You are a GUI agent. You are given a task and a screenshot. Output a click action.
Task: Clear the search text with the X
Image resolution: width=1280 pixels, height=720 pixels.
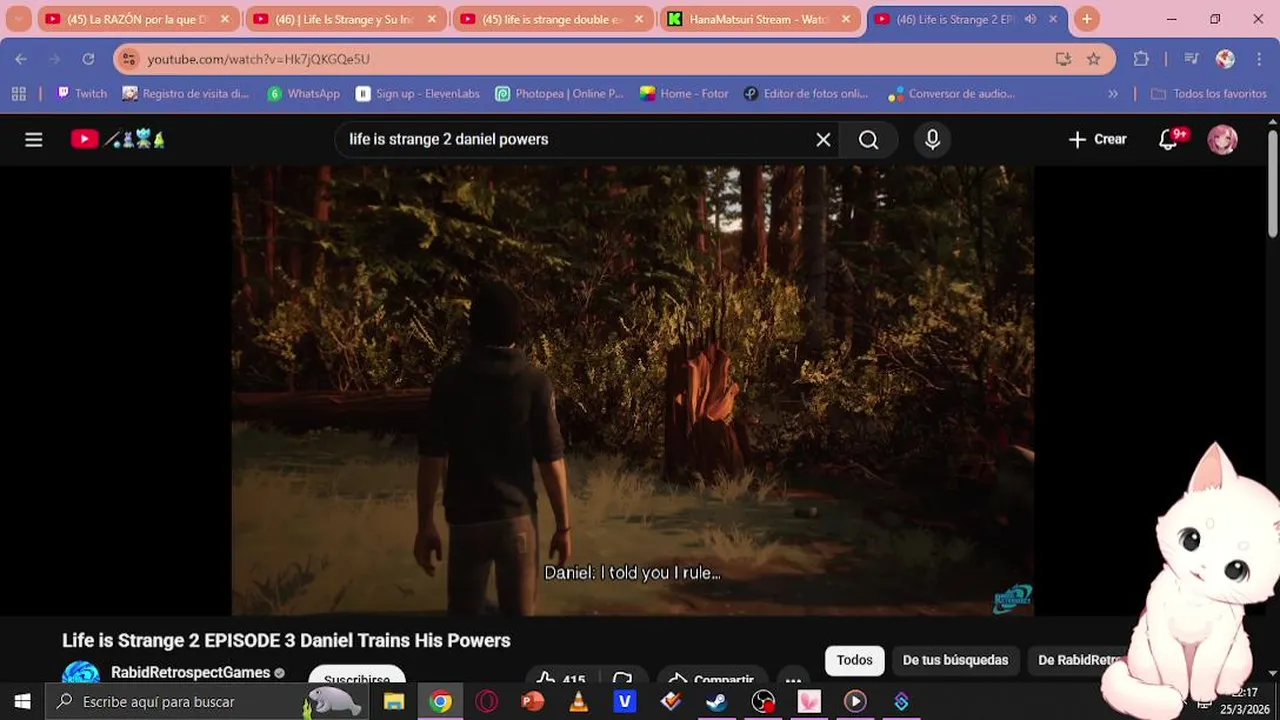click(823, 140)
